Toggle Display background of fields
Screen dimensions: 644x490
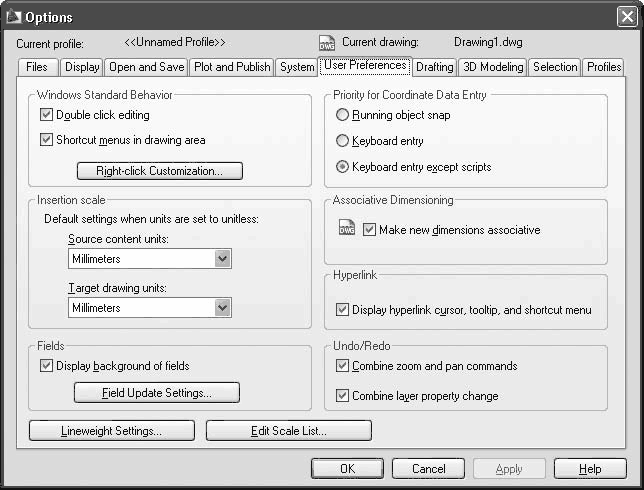point(47,366)
